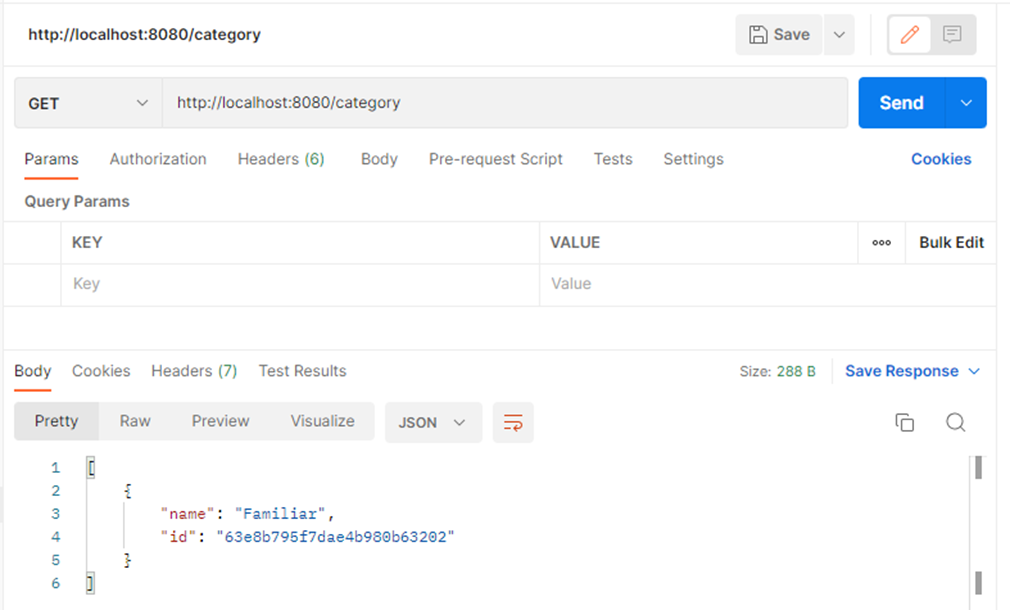Copy response with the copy icon

(x=904, y=422)
